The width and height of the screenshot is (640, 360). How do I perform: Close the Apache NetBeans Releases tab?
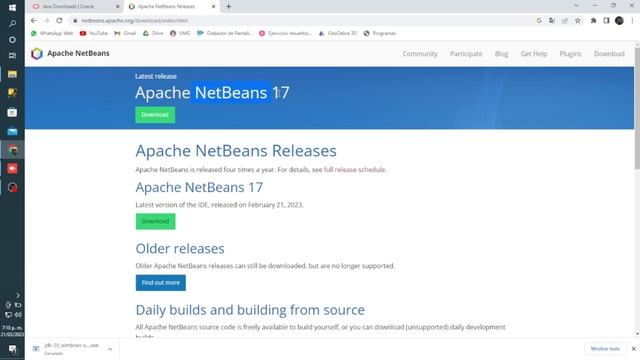click(x=213, y=7)
